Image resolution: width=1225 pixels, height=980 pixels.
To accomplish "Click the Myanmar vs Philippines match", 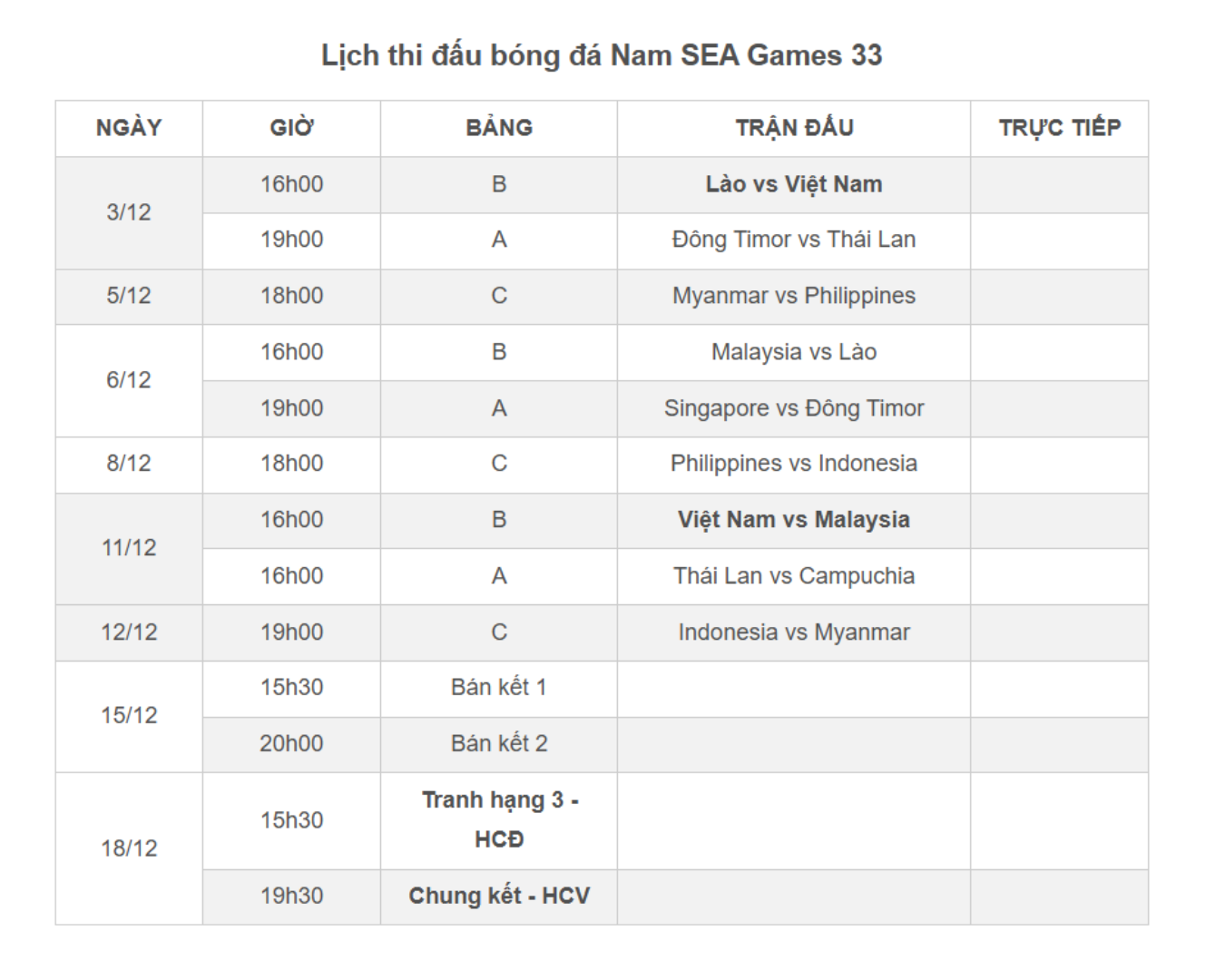I will pyautogui.click(x=794, y=296).
